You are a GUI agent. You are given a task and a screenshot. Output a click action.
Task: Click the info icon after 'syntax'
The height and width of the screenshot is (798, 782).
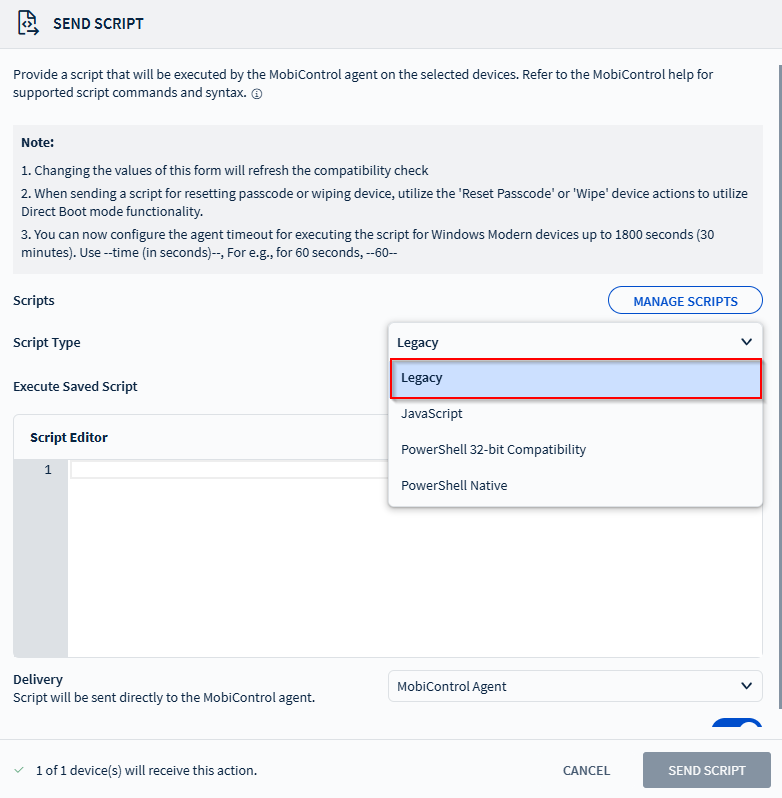(257, 94)
